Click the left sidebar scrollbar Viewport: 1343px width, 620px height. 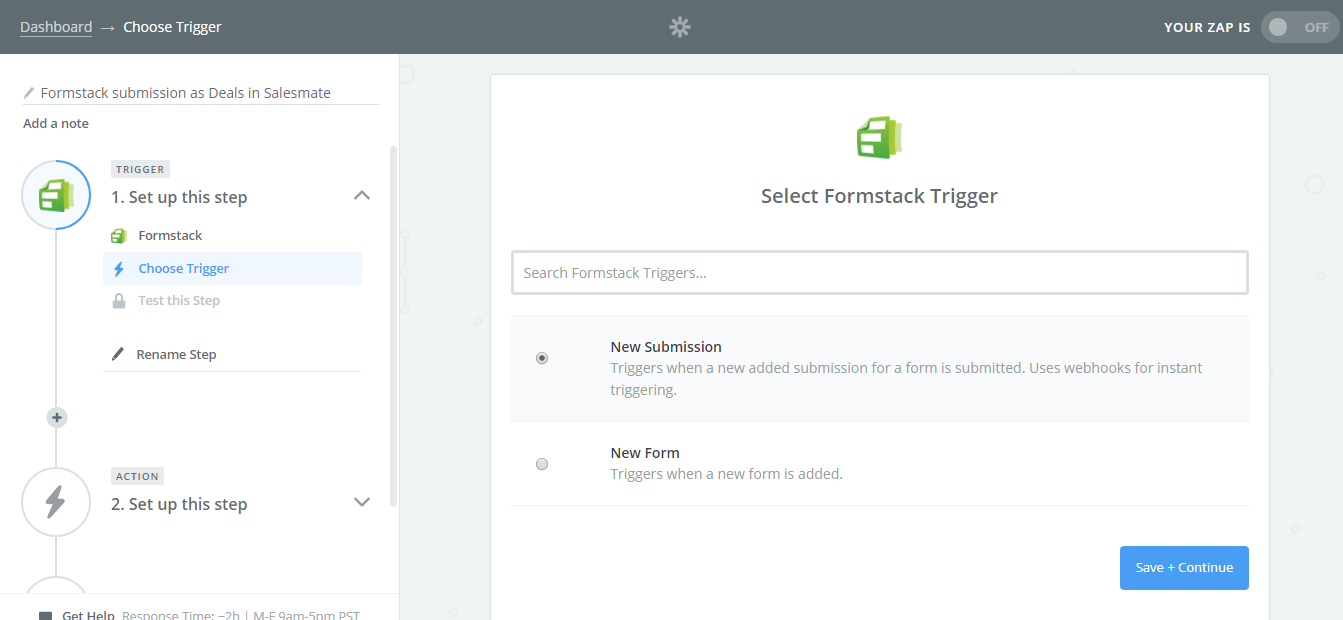coord(393,325)
